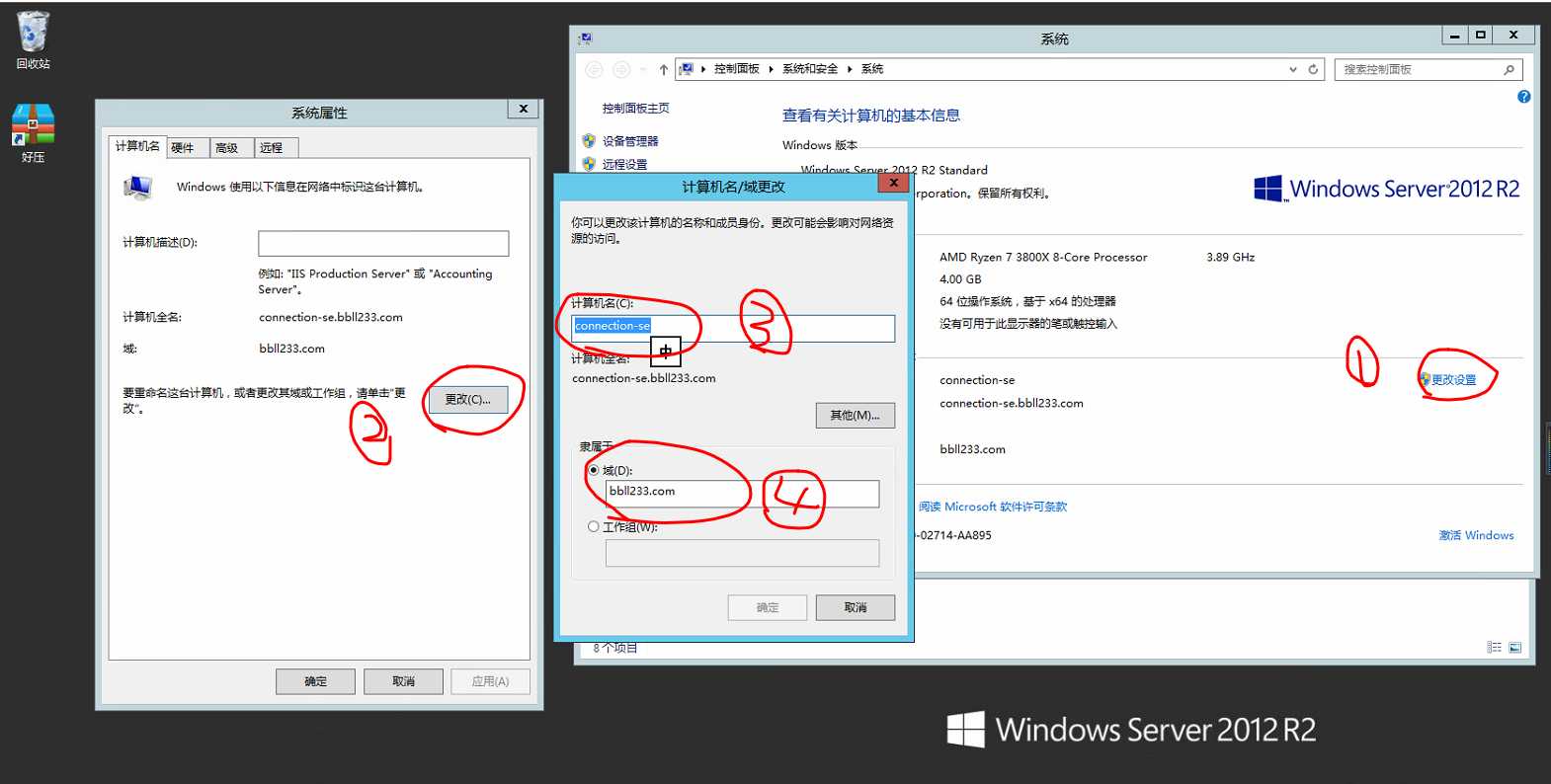Image resolution: width=1551 pixels, height=784 pixels.
Task: Open the help question mark icon
Action: click(1524, 97)
